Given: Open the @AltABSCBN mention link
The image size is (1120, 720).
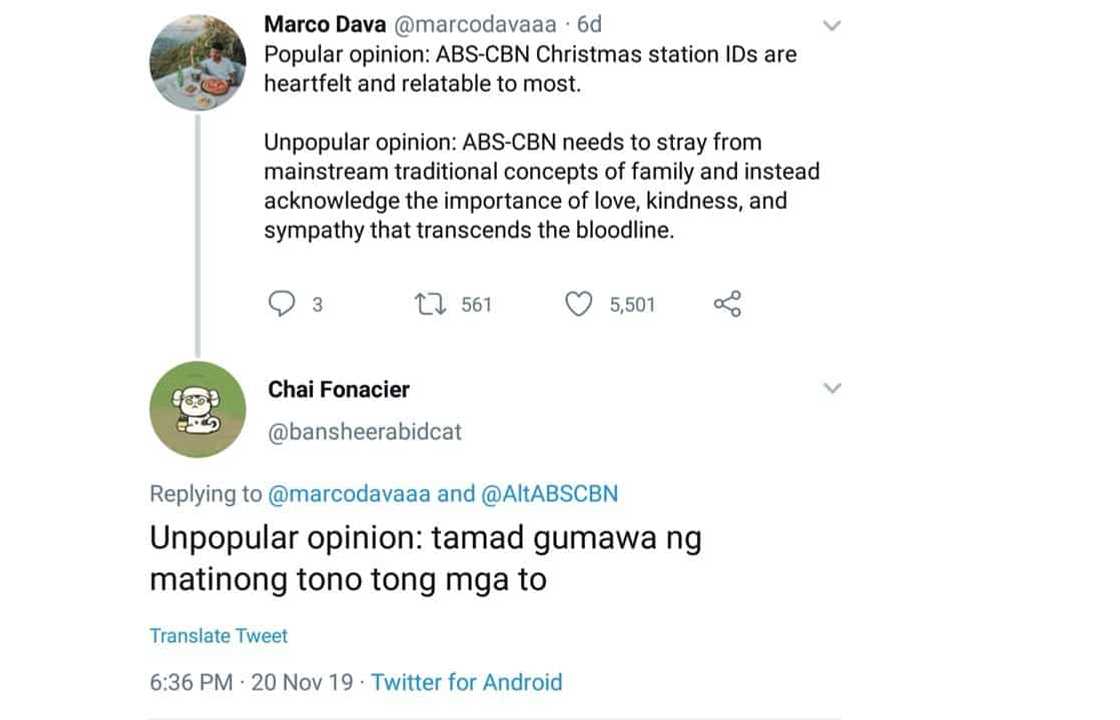Looking at the screenshot, I should pyautogui.click(x=550, y=493).
